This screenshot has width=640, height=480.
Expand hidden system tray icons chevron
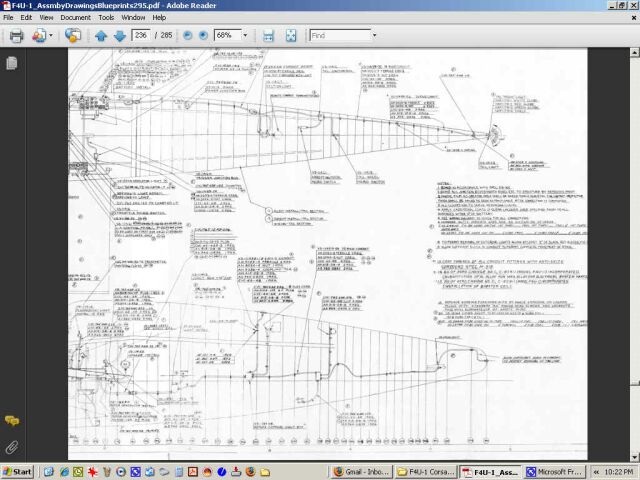point(596,472)
